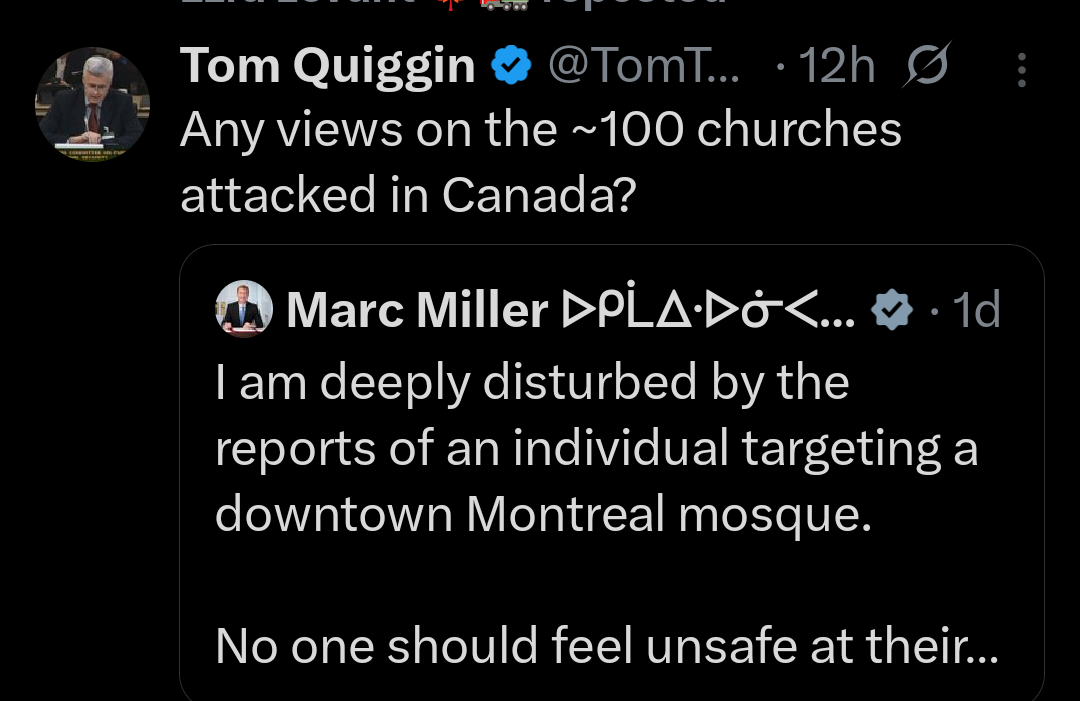Click the 12h timestamp on Tom Quiggin's tweet
This screenshot has width=1080, height=701.
[x=836, y=64]
